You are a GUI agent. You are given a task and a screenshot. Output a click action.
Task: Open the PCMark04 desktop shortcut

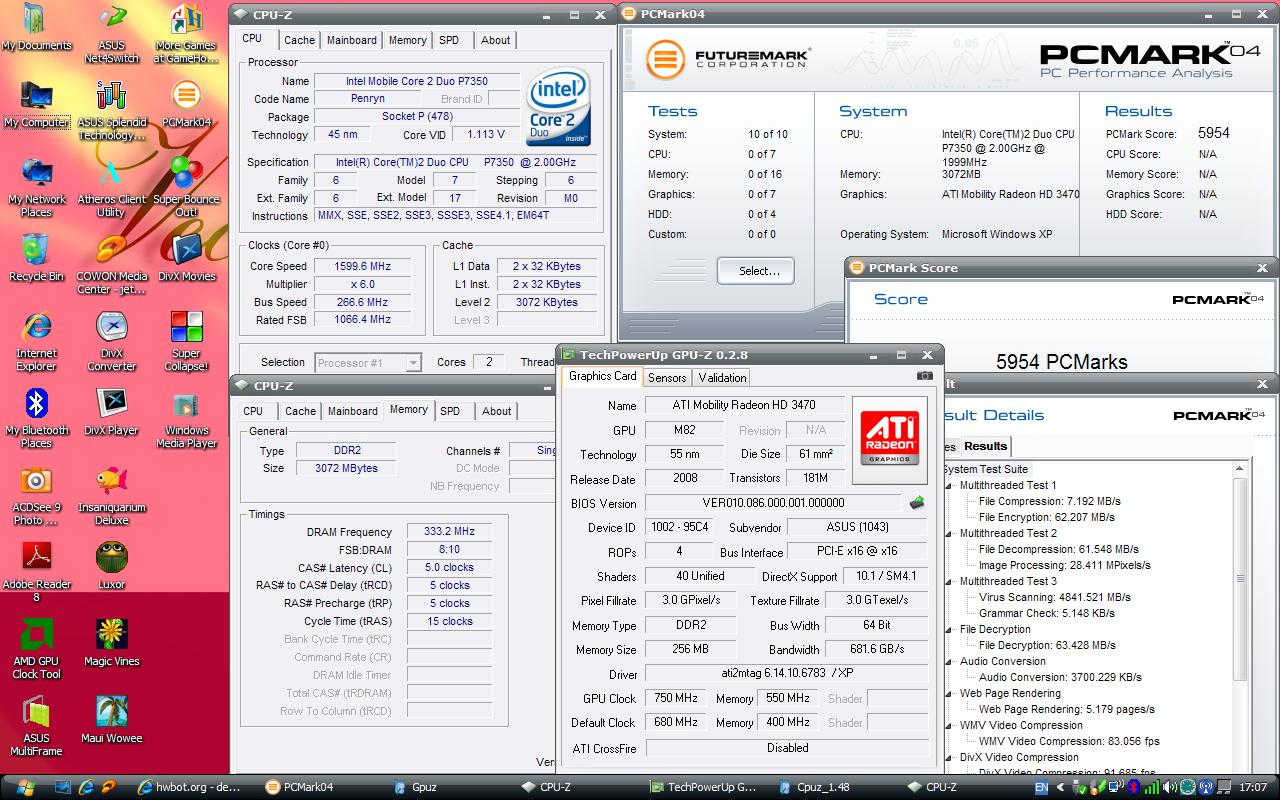186,104
